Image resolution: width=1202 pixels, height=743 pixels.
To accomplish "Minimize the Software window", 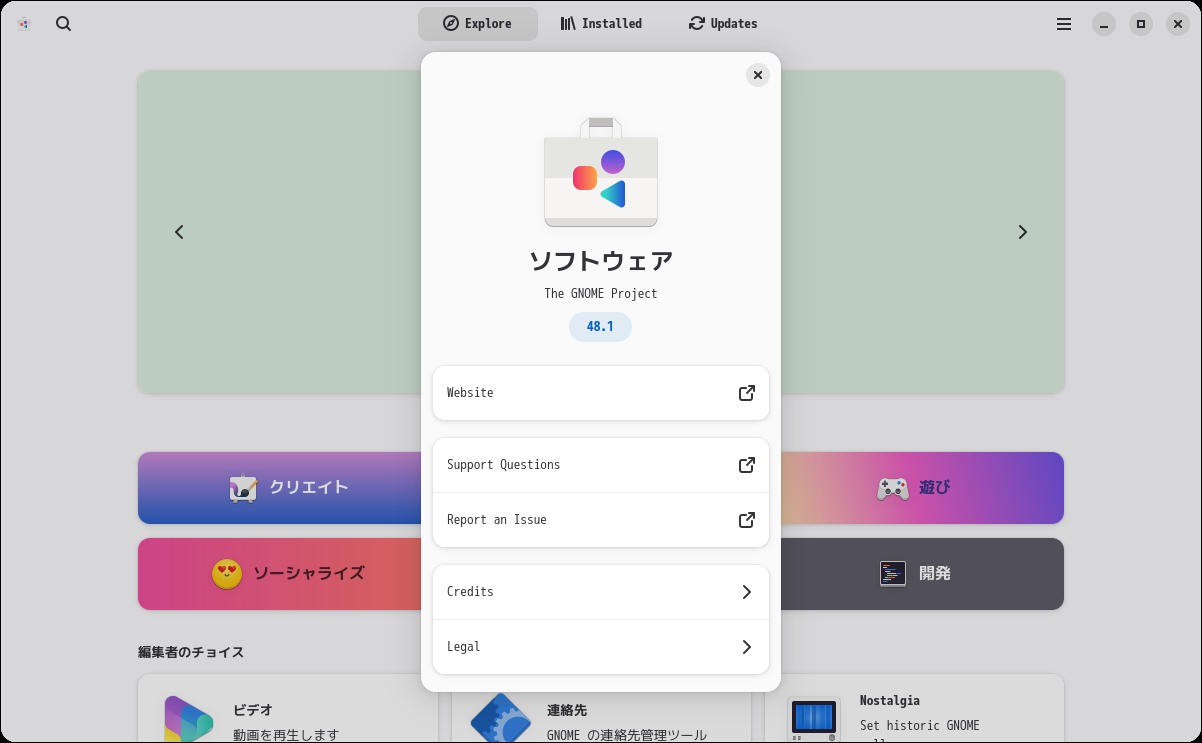I will coord(1103,24).
